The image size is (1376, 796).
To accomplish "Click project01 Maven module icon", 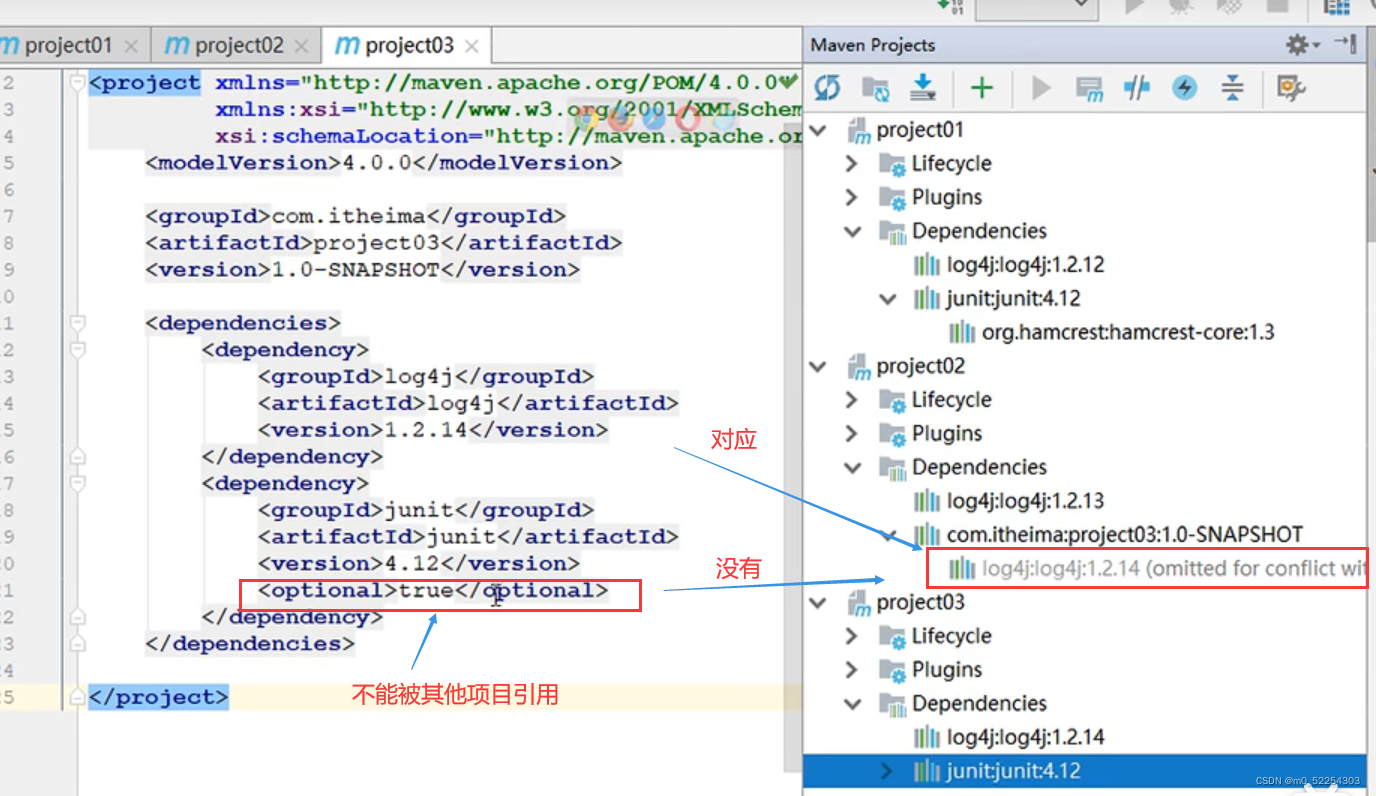I will coord(859,130).
